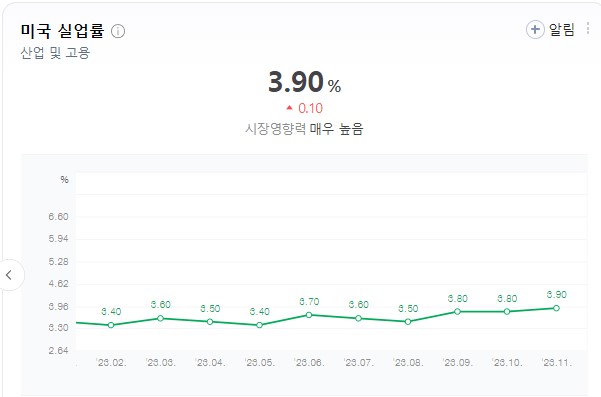Click the red 0.10 change indicator
601x397 pixels.
(305, 108)
